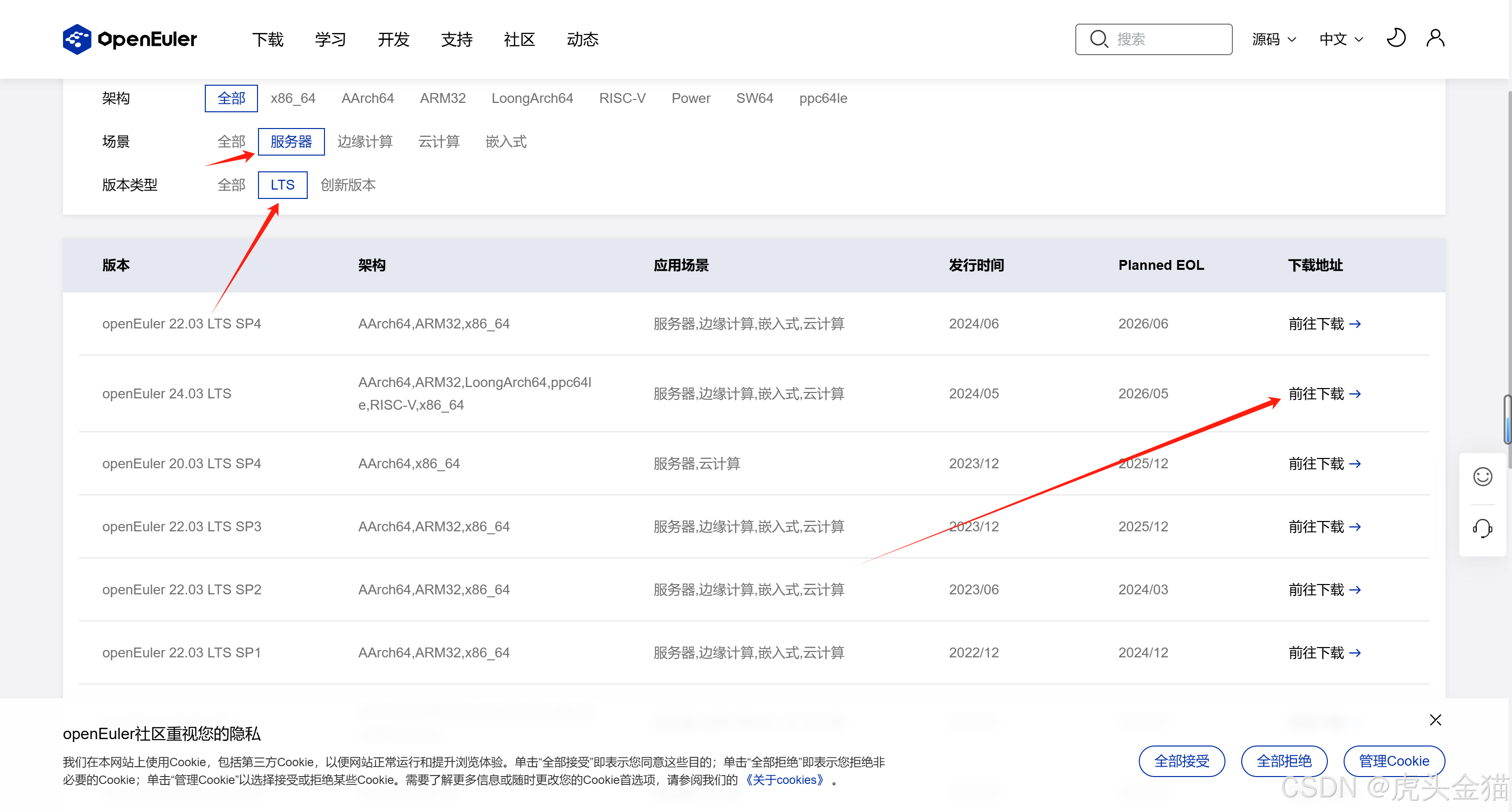1512x812 pixels.
Task: Select SW64 architecture filter
Action: tap(754, 98)
